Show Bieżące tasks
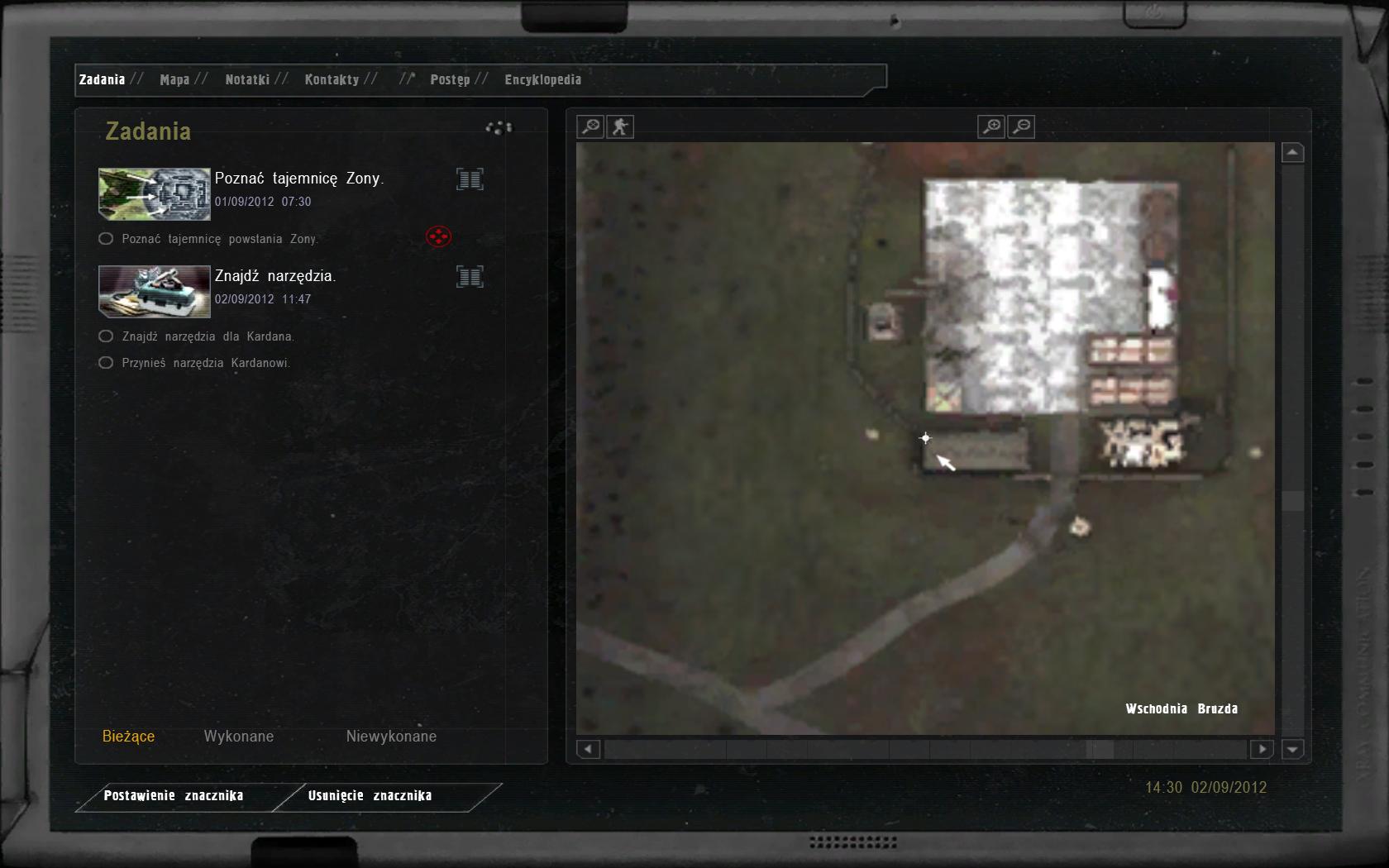 [128, 737]
